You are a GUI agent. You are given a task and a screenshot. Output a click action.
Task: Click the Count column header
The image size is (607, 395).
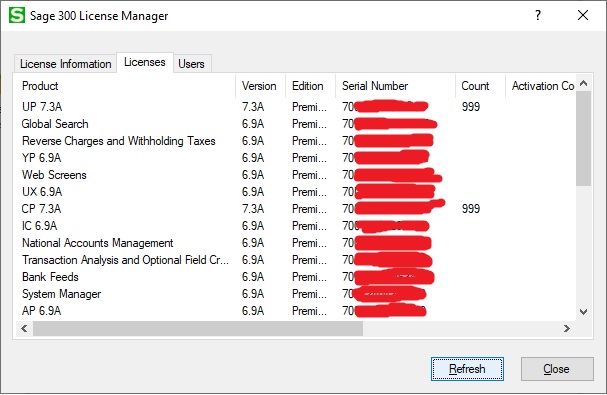click(480, 86)
